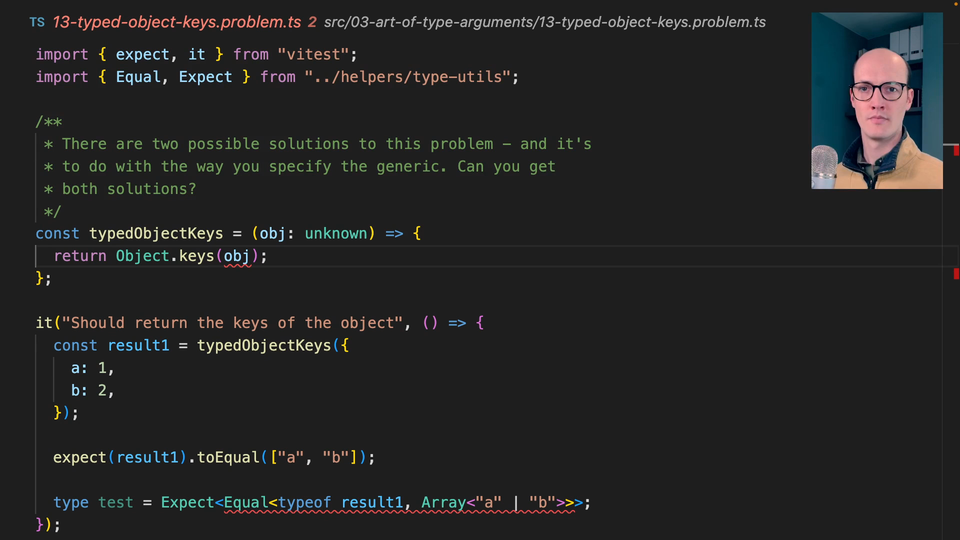This screenshot has height=540, width=960.
Task: Click the Expect import from type-utils
Action: (x=205, y=77)
